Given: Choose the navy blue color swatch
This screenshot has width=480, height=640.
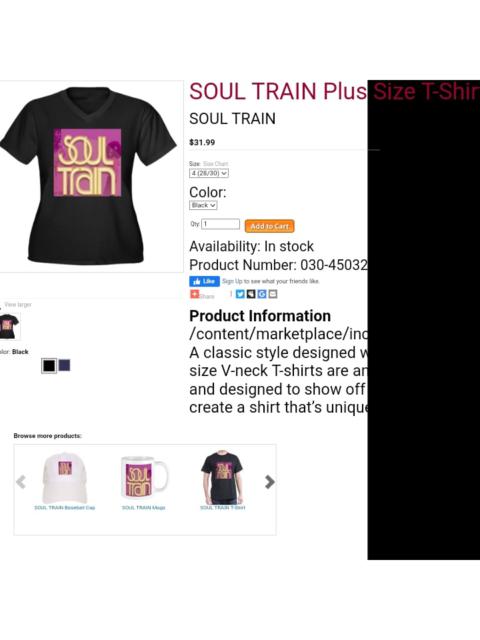Looking at the screenshot, I should coord(64,365).
